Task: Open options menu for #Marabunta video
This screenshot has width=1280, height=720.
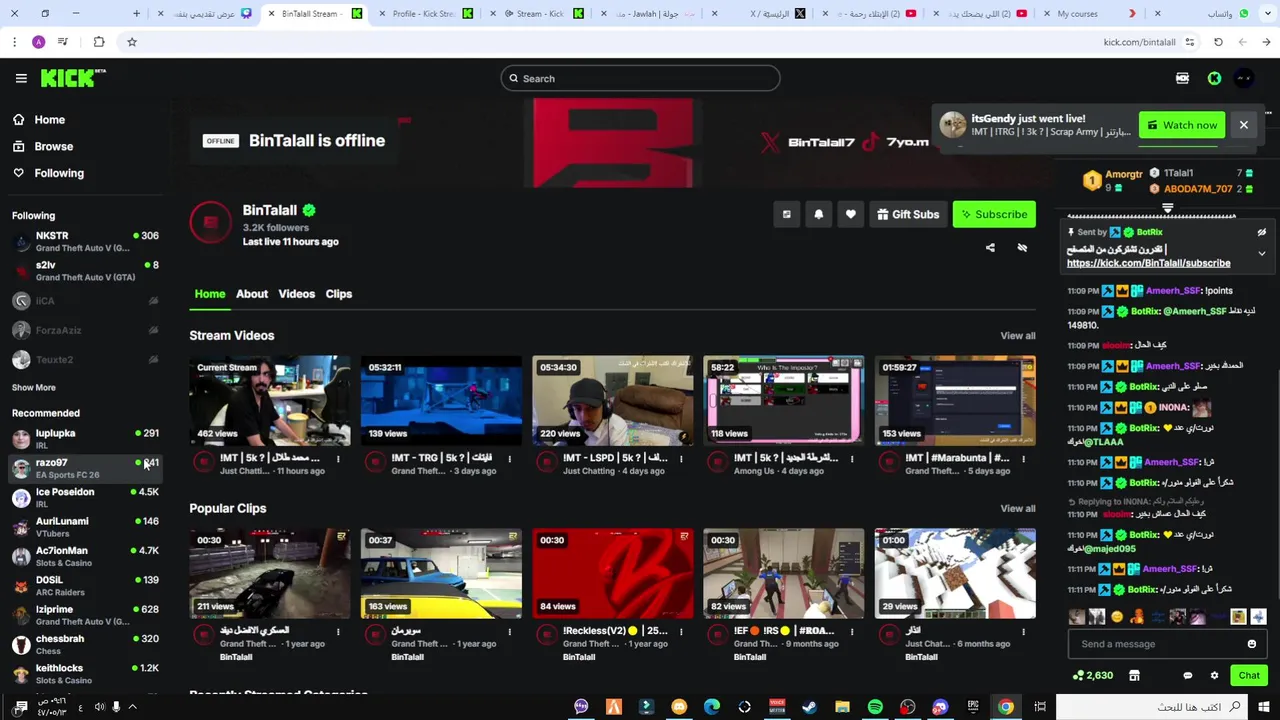Action: tap(1023, 460)
